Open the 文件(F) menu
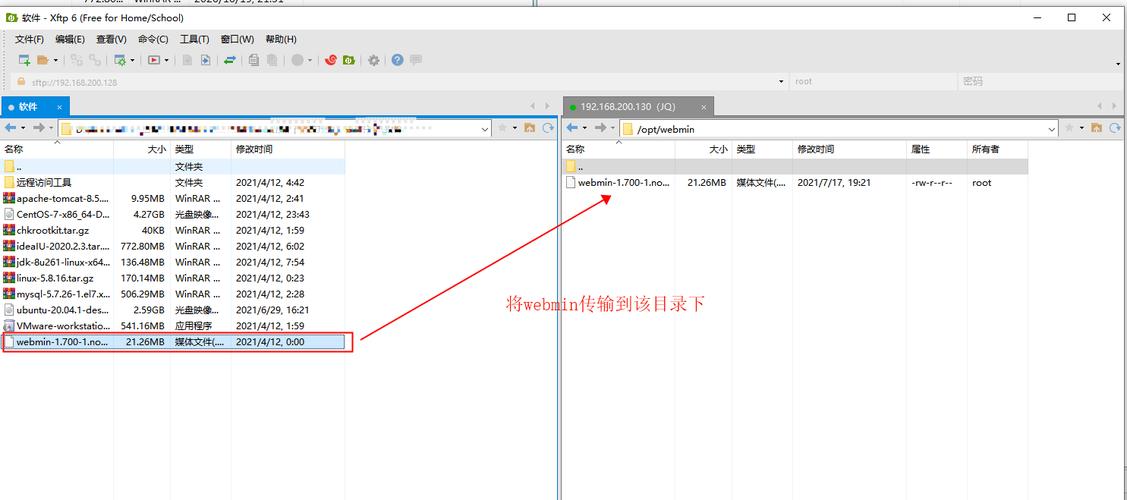The width and height of the screenshot is (1127, 500). tap(29, 40)
